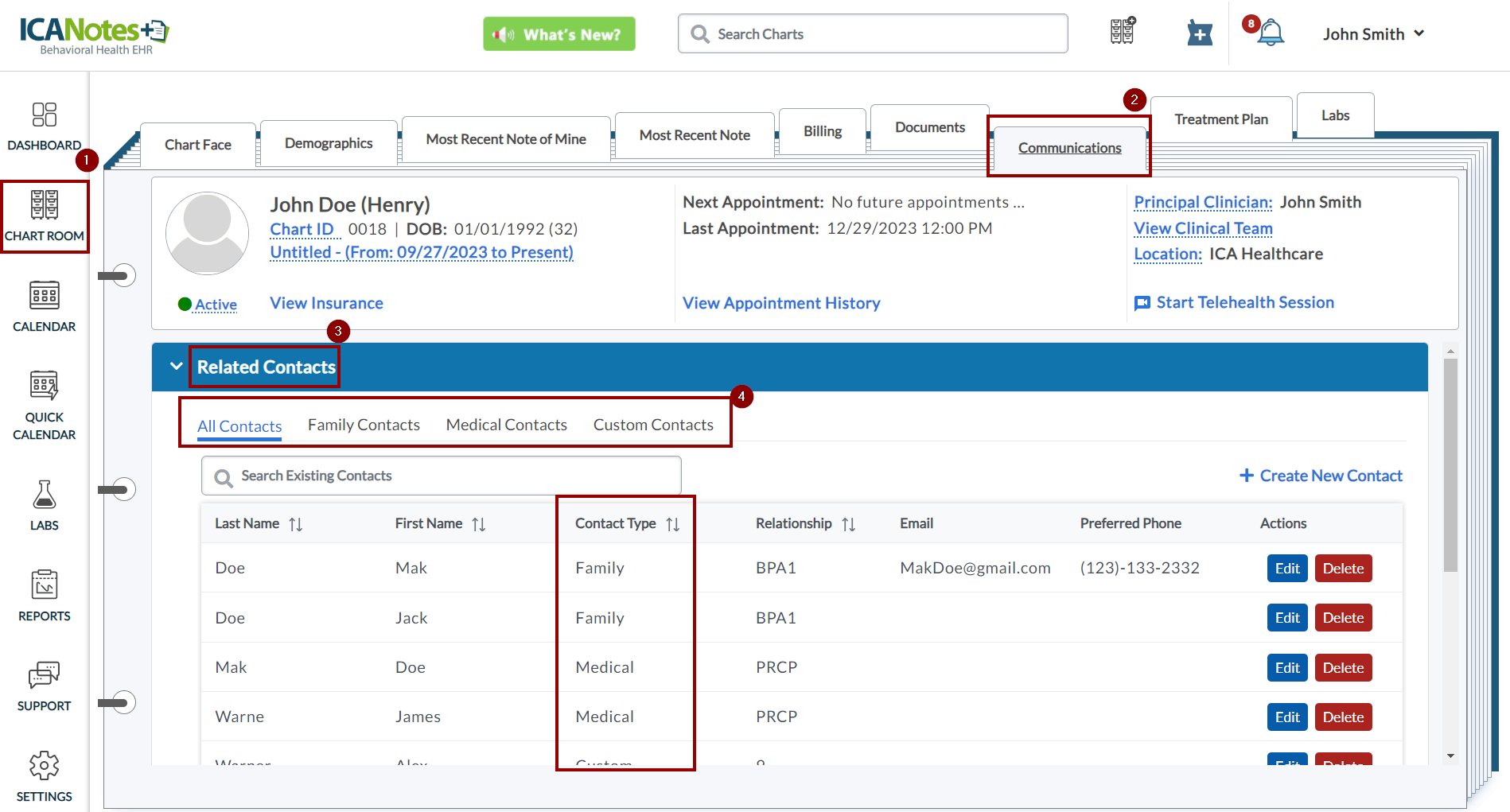Screen dimensions: 1510x812
Task: Sort contacts by Last Name
Action: pos(295,524)
